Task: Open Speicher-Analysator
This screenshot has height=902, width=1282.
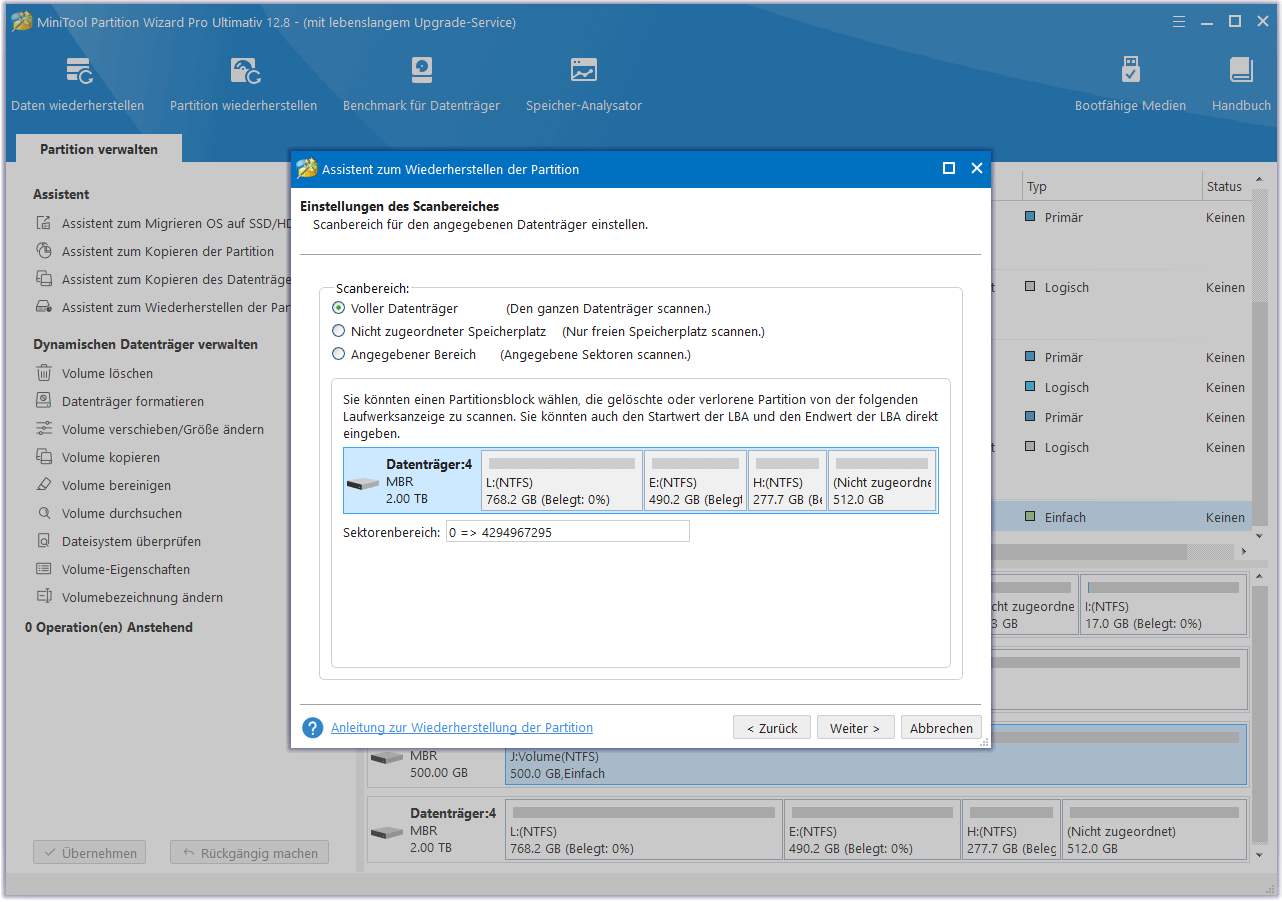Action: [x=584, y=85]
